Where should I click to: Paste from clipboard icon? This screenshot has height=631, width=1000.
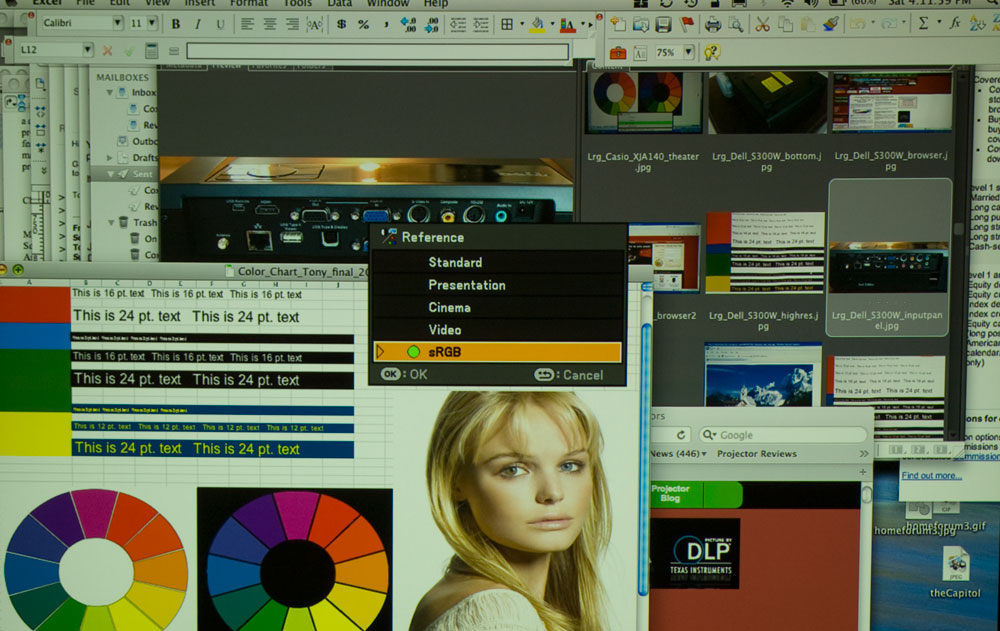click(x=807, y=25)
